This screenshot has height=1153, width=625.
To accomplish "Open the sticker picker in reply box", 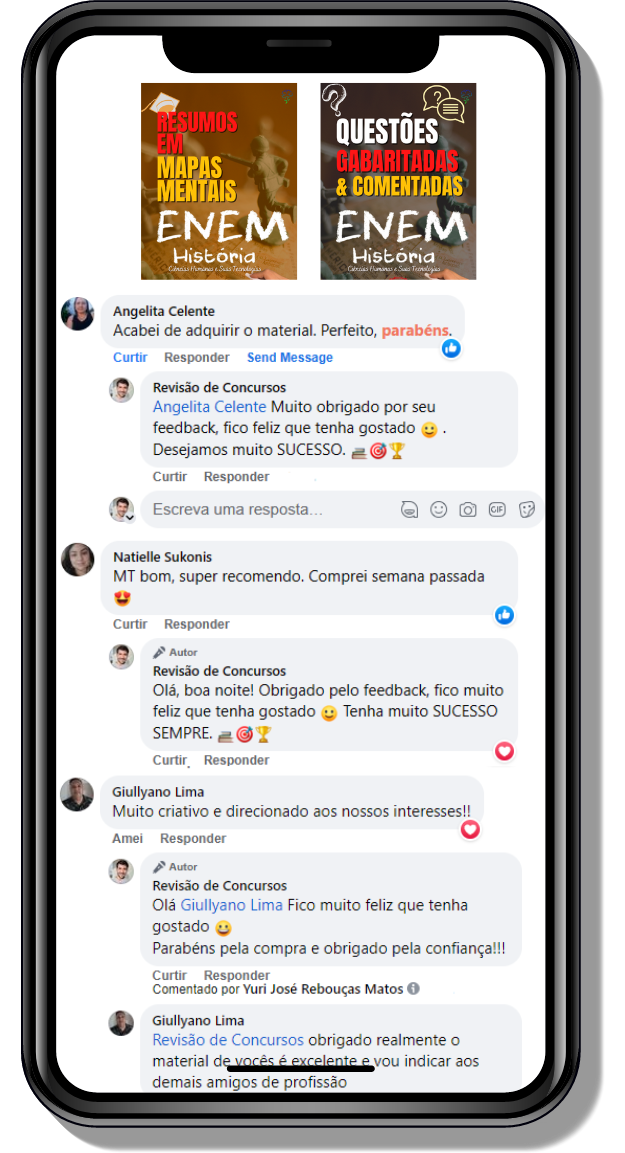I will click(x=526, y=510).
